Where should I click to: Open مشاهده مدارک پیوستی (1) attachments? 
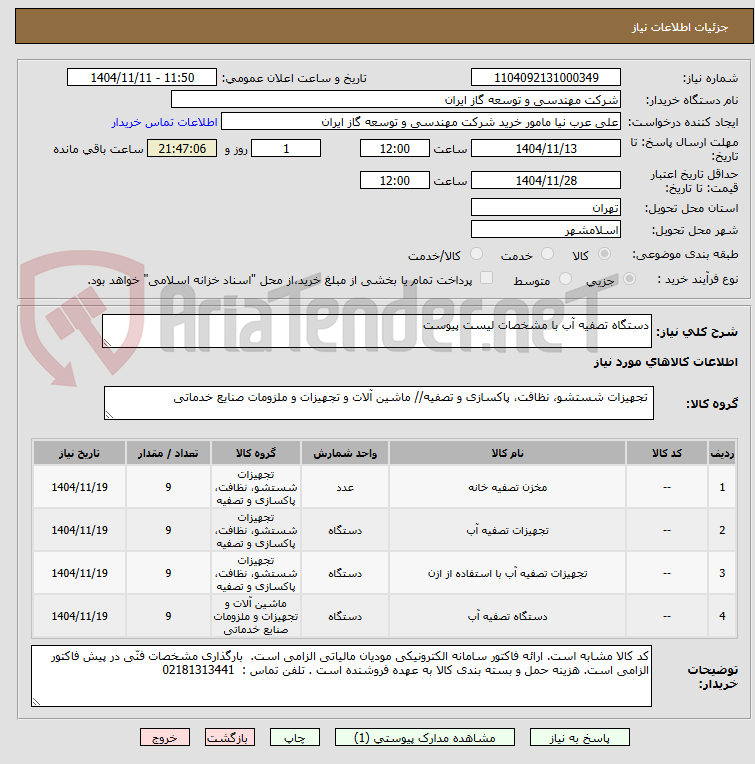(424, 737)
